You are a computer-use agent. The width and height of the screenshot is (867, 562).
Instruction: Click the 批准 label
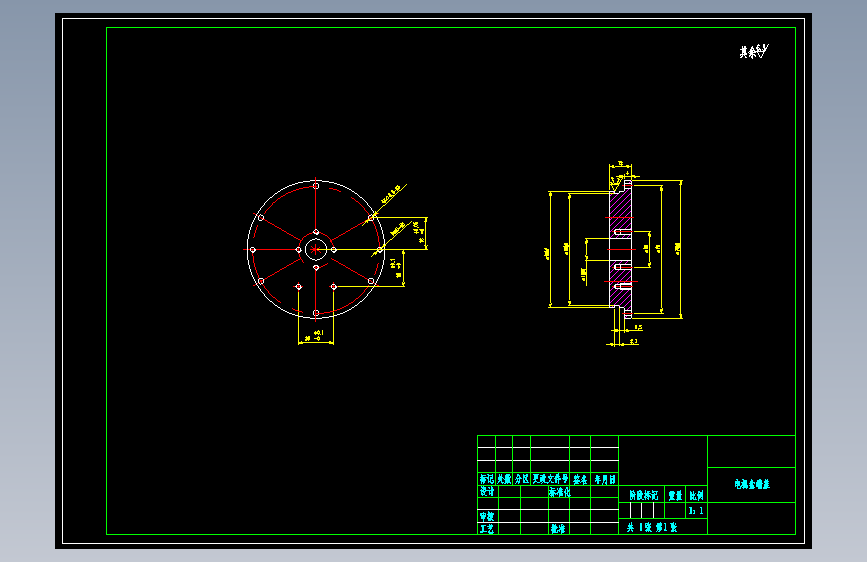click(558, 528)
